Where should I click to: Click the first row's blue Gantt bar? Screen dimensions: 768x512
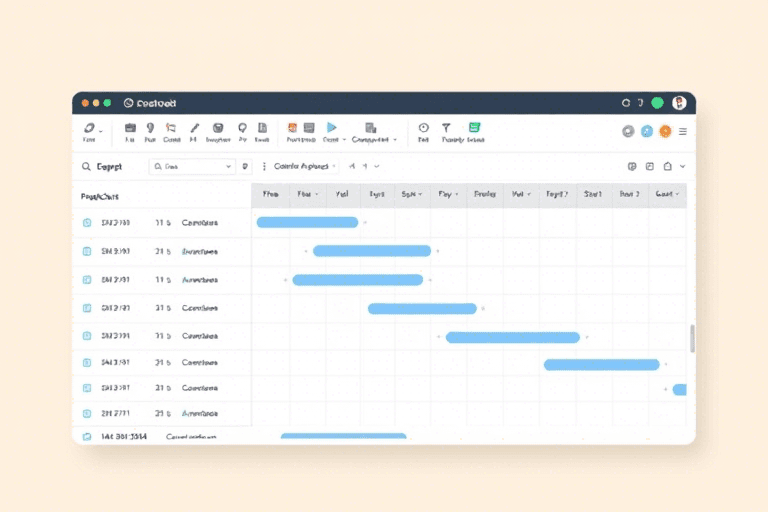[307, 222]
